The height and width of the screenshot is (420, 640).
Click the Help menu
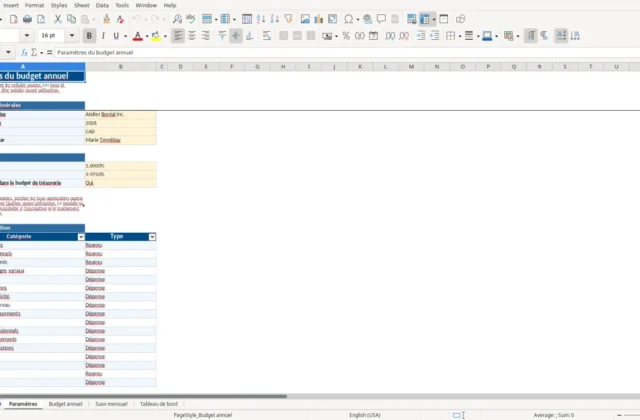[x=170, y=5]
